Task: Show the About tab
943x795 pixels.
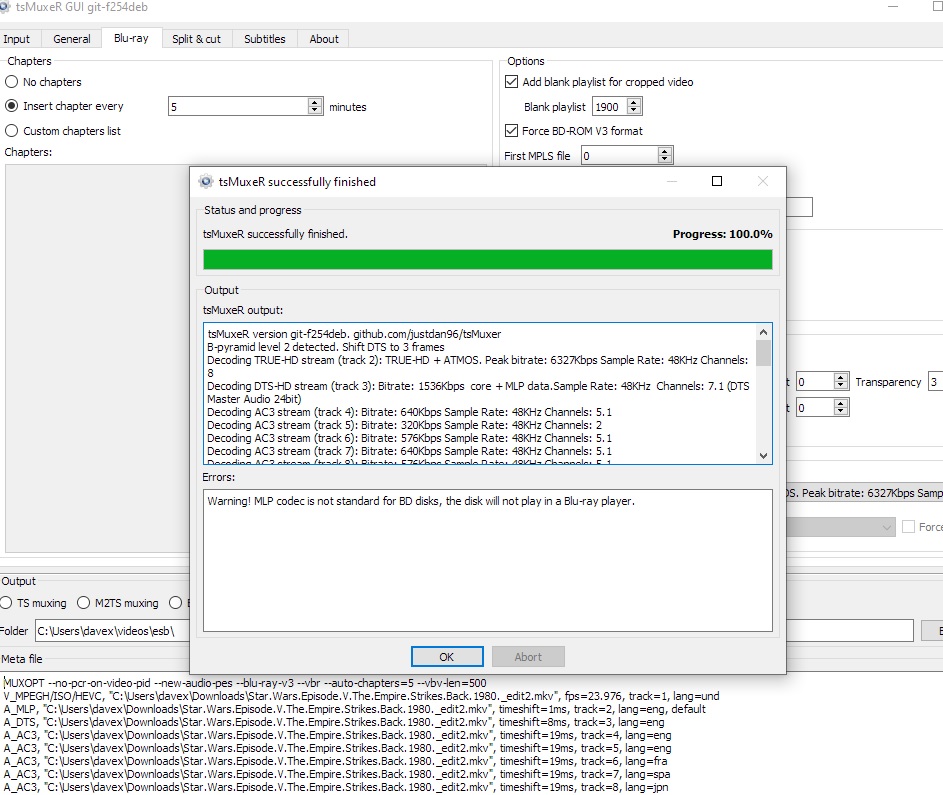Action: (x=324, y=38)
